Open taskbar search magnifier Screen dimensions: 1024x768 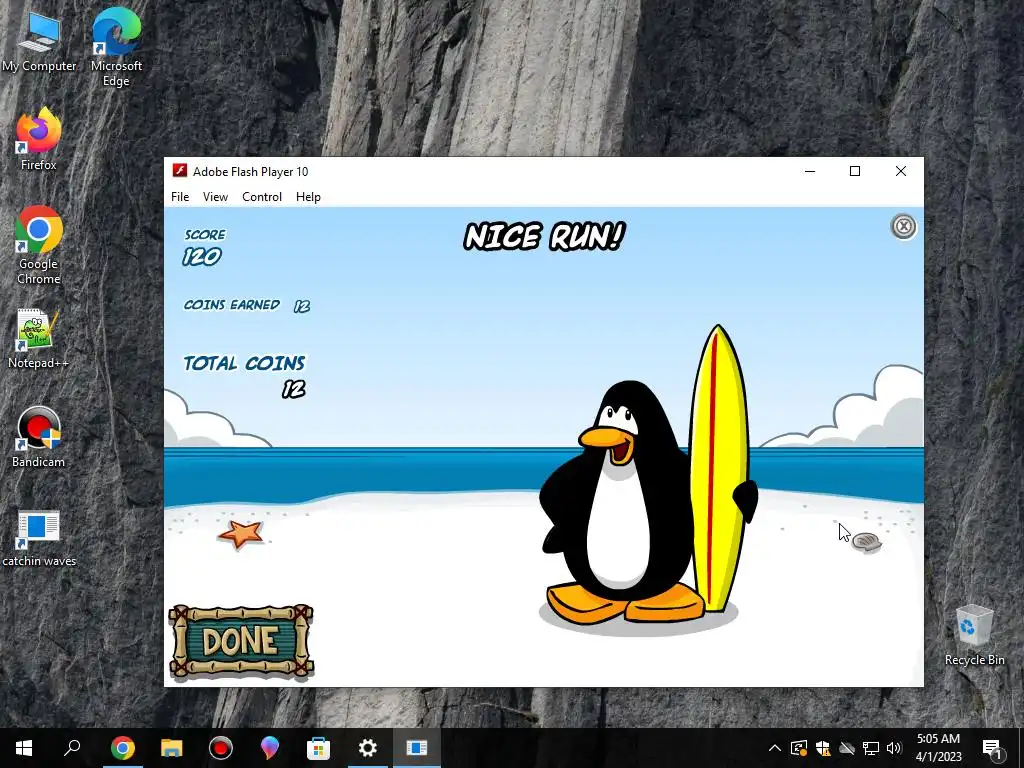point(72,748)
